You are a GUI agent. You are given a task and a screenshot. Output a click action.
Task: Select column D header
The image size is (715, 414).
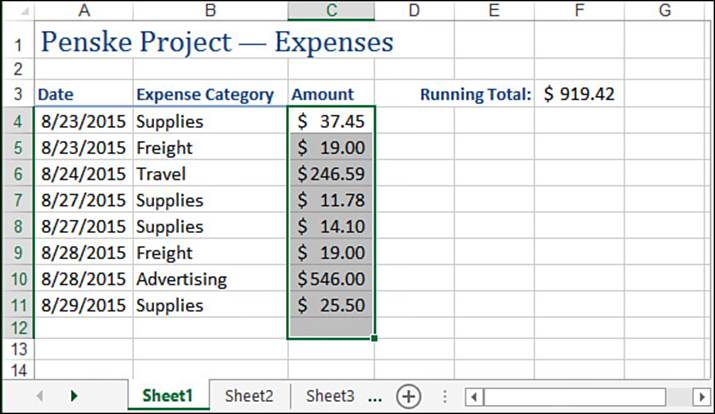(414, 10)
